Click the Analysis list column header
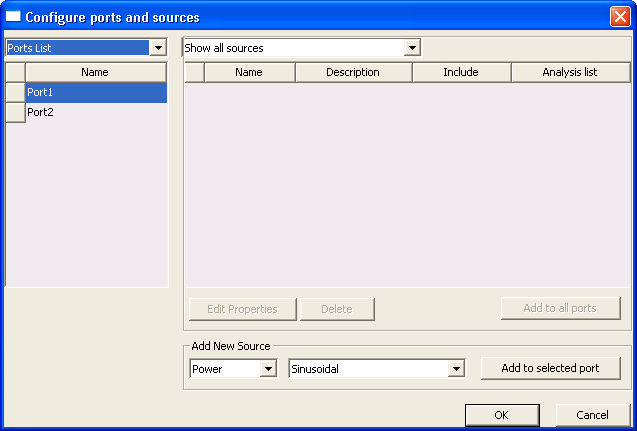637x431 pixels. pyautogui.click(x=570, y=72)
